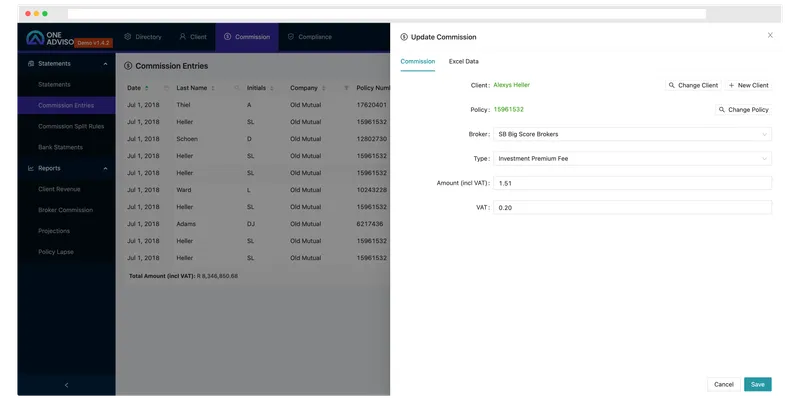Click the initials DJ cell

pyautogui.click(x=251, y=224)
